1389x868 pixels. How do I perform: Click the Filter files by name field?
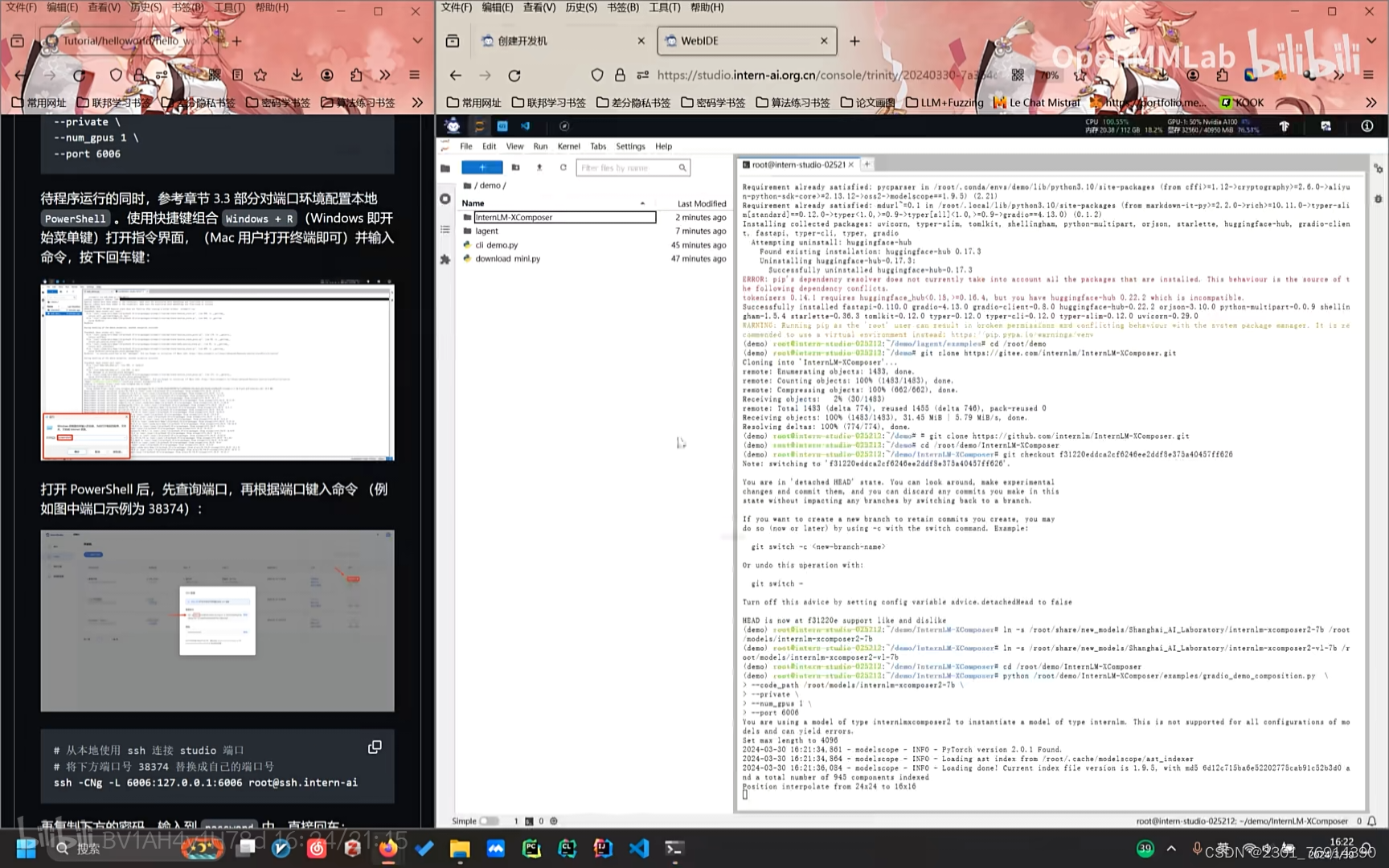coord(633,167)
